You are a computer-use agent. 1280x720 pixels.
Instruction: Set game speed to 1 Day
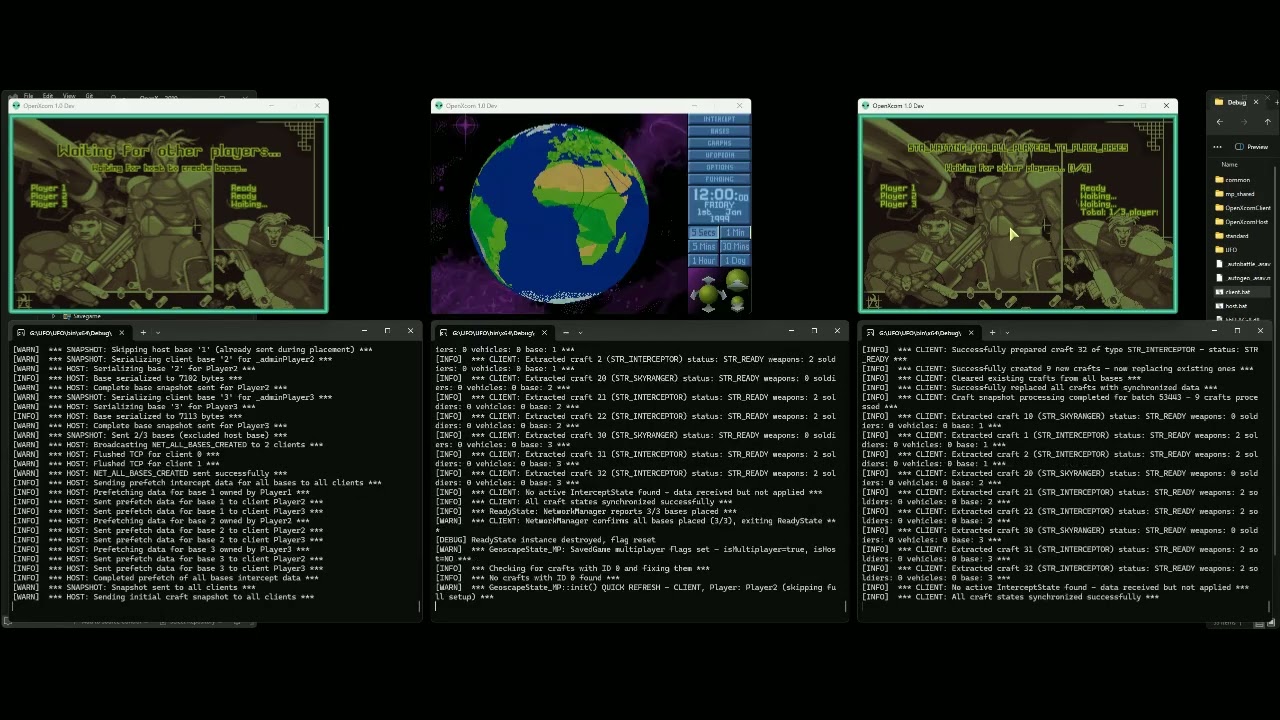(x=735, y=260)
